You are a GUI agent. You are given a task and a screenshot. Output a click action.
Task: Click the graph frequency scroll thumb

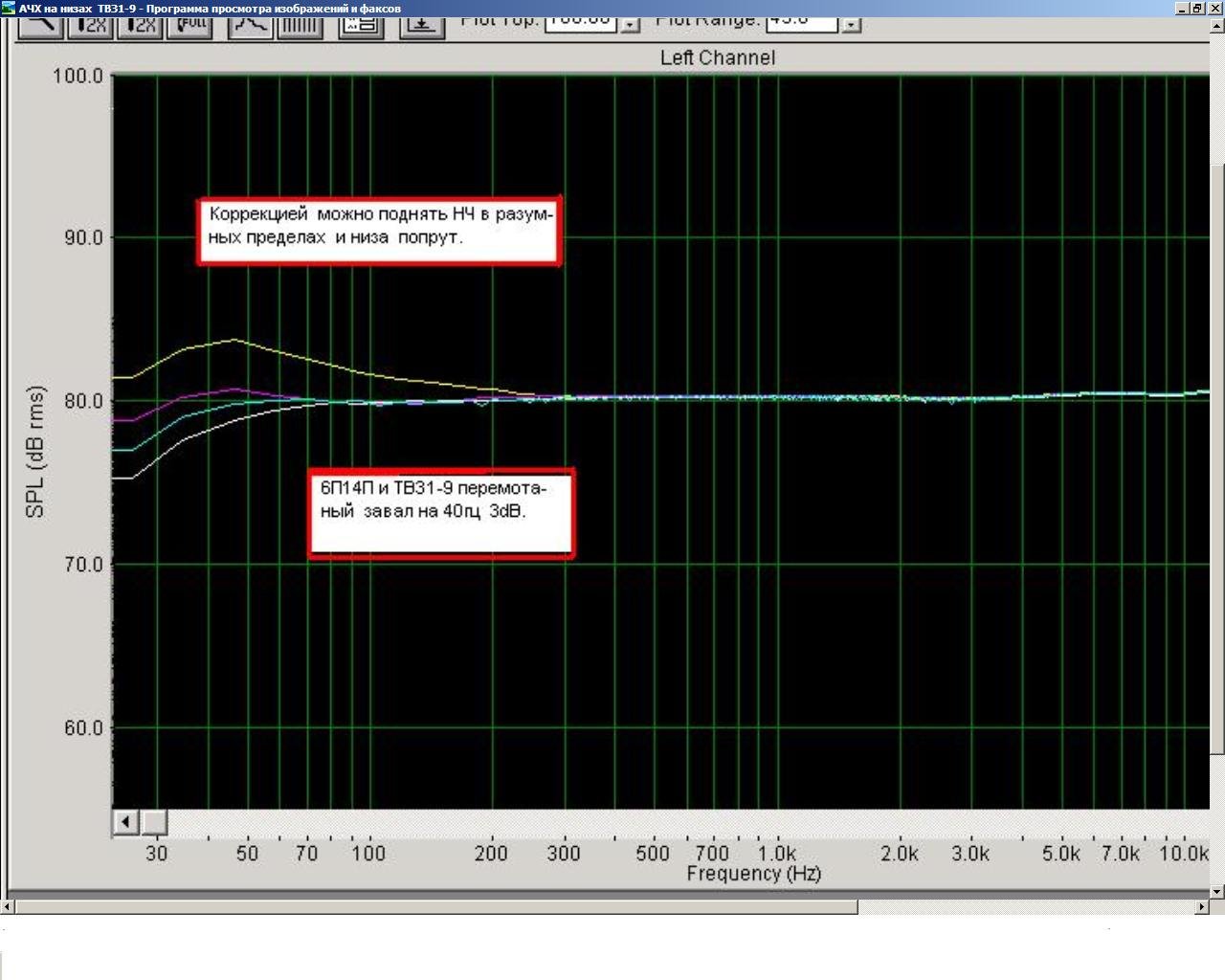click(154, 822)
